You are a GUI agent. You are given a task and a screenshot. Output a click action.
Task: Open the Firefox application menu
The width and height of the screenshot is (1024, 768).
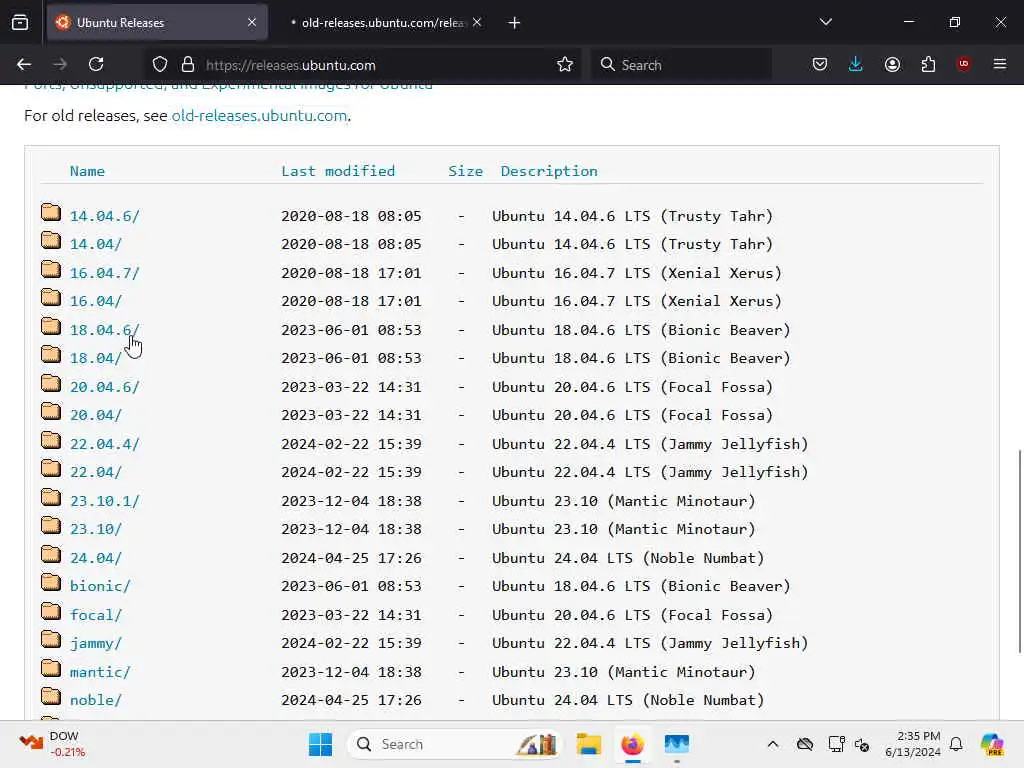1000,65
